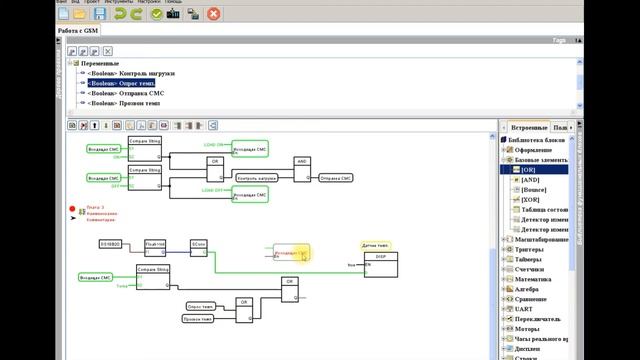The width and height of the screenshot is (640, 360).
Task: Switch to the Работа с GSM tab
Action: point(78,31)
